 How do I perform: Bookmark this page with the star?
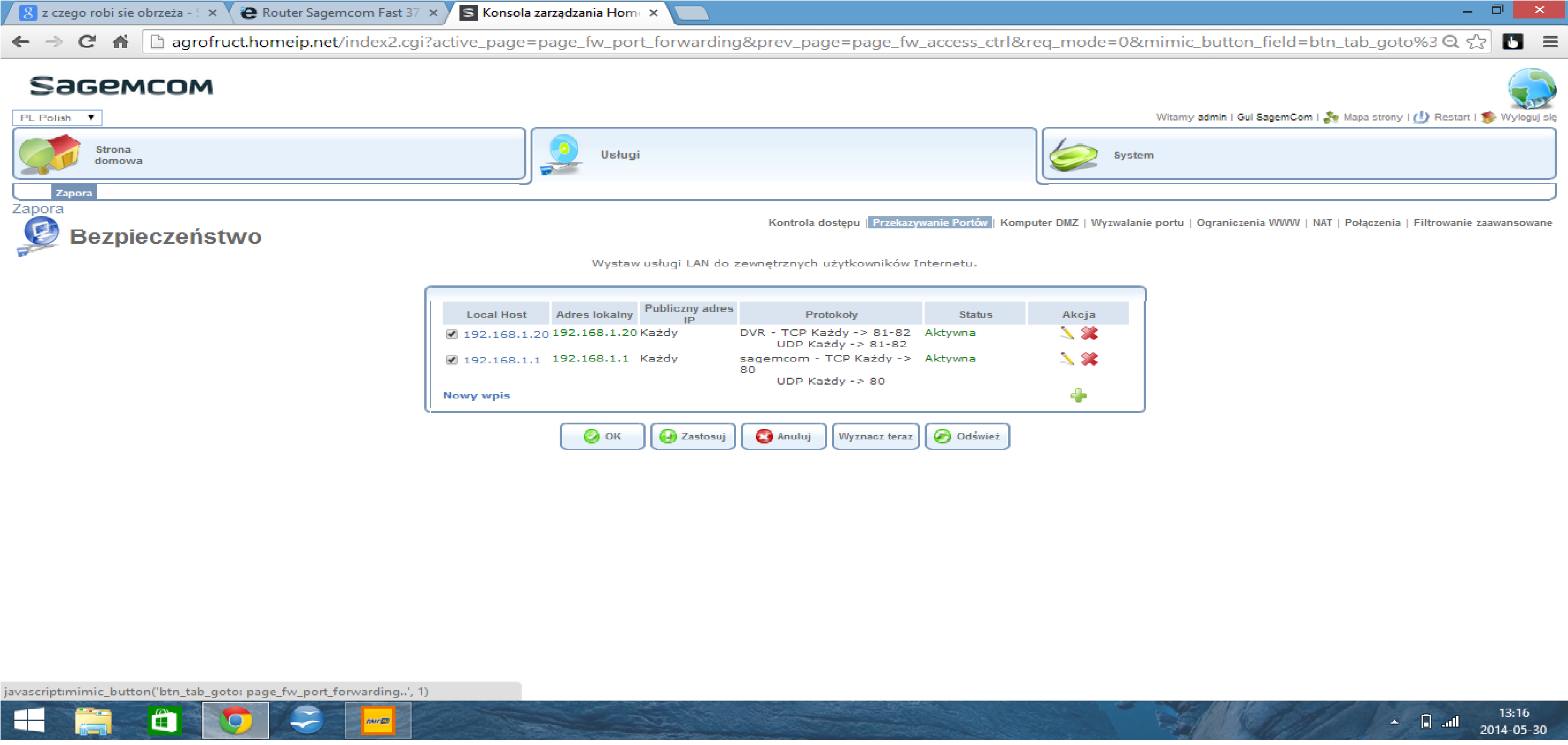1477,42
